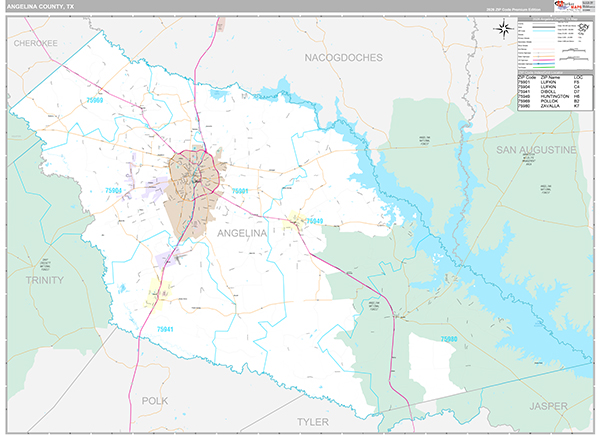
Task: Select the POLK county label
Action: [155, 401]
